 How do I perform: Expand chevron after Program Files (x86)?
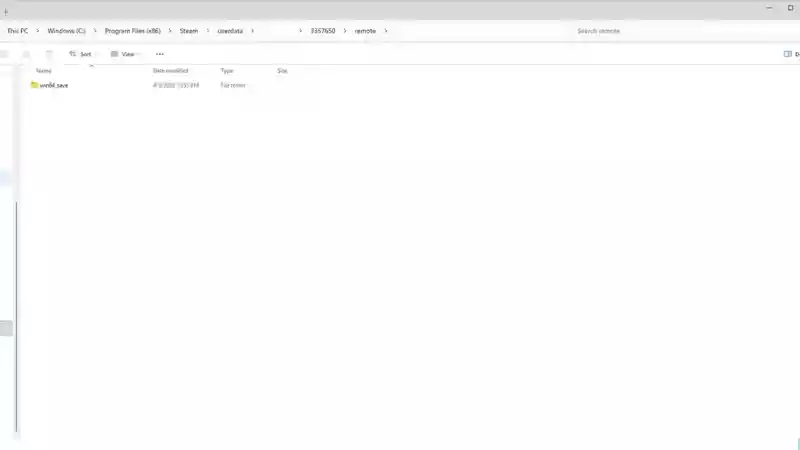[x=170, y=31]
